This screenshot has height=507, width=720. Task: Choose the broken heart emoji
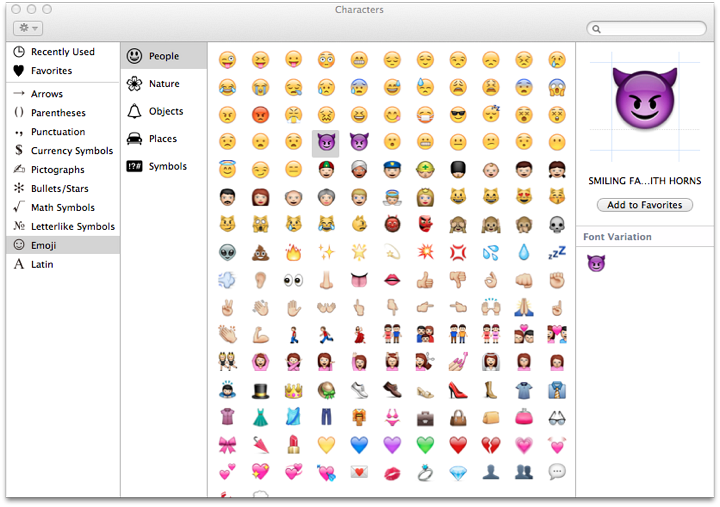(491, 445)
